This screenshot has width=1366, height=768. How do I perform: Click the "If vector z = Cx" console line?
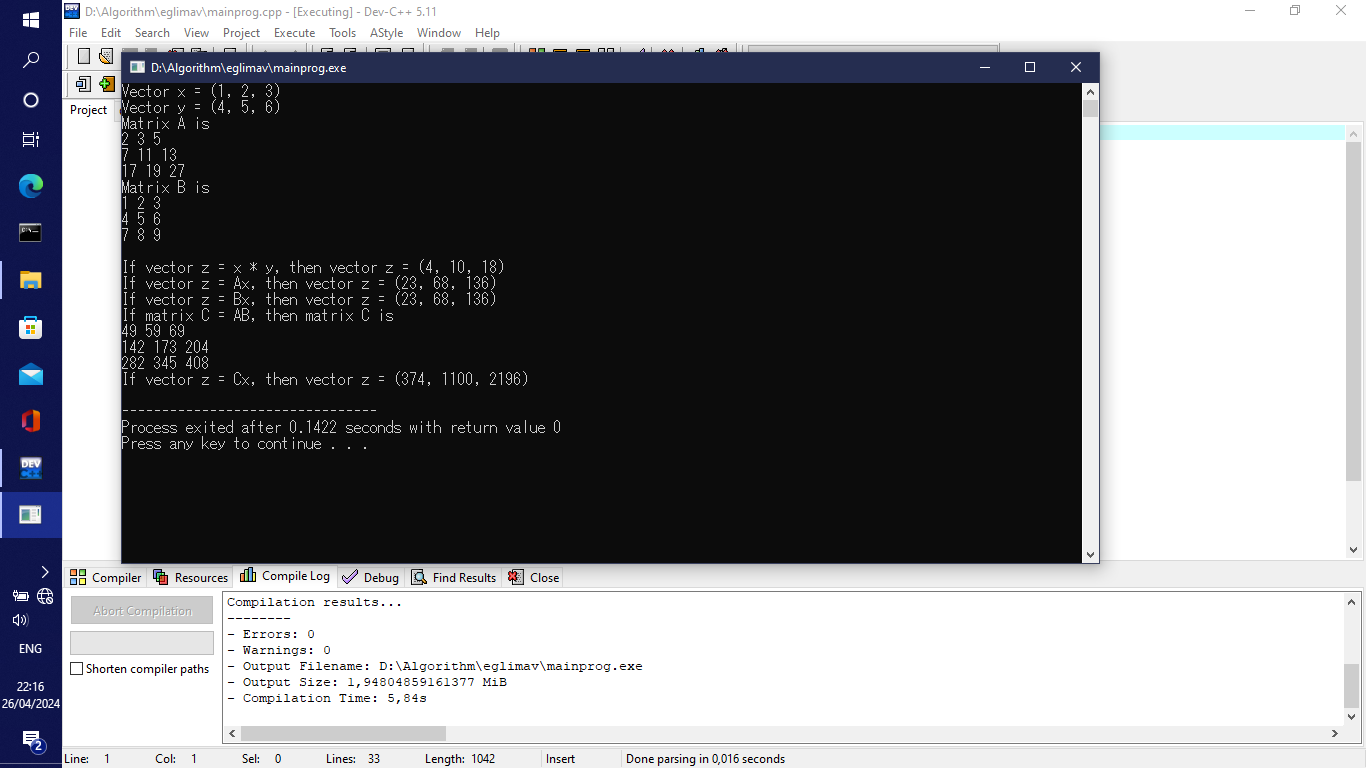pyautogui.click(x=325, y=379)
